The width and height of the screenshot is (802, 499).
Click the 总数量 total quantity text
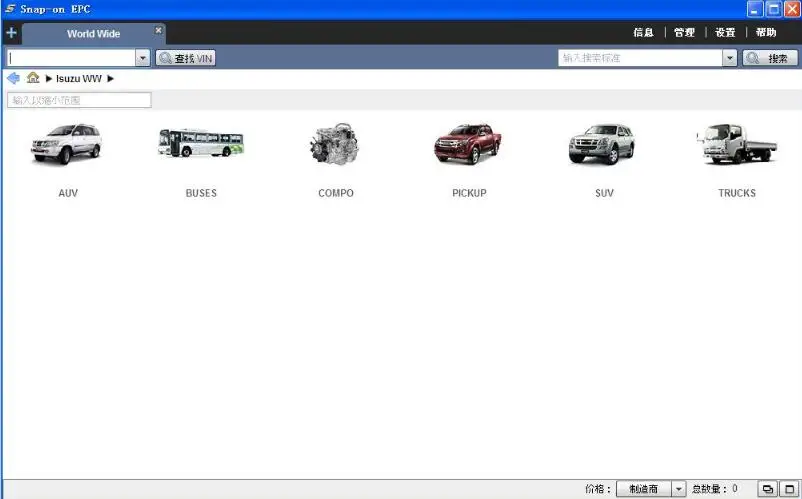[x=715, y=489]
